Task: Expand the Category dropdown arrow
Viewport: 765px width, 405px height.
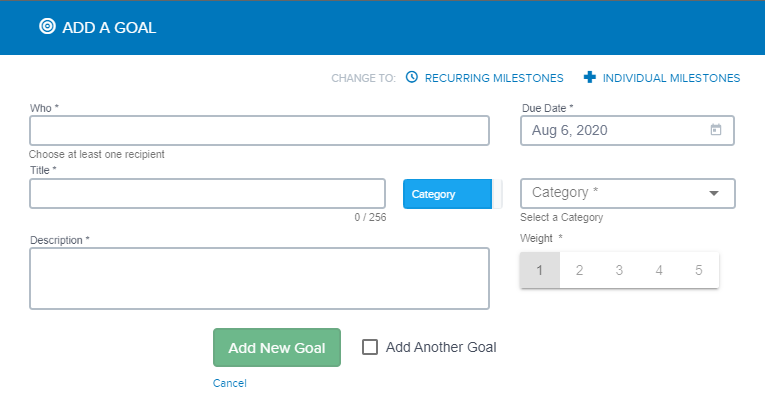Action: [714, 193]
